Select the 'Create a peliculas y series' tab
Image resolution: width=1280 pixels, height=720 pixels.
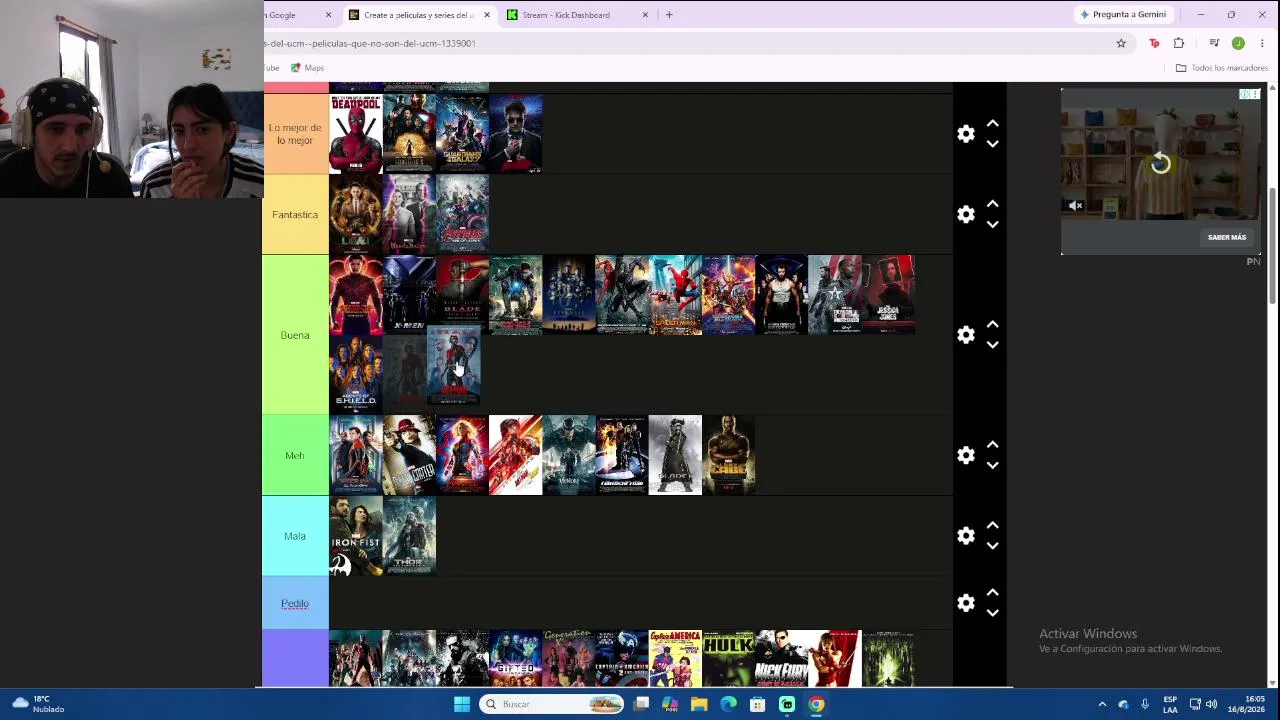click(x=419, y=15)
